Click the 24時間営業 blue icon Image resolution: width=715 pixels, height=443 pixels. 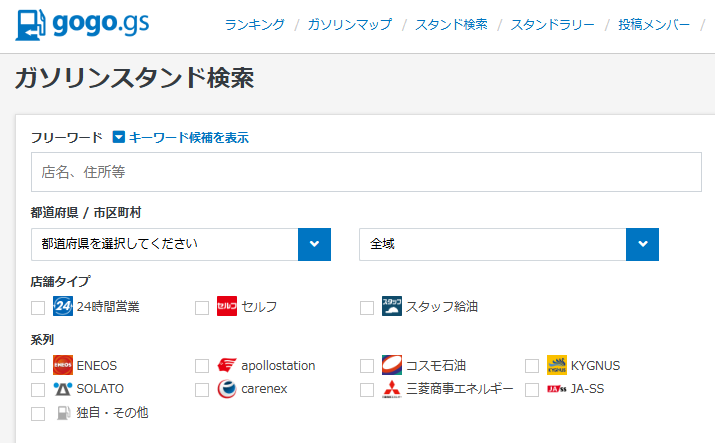point(63,306)
